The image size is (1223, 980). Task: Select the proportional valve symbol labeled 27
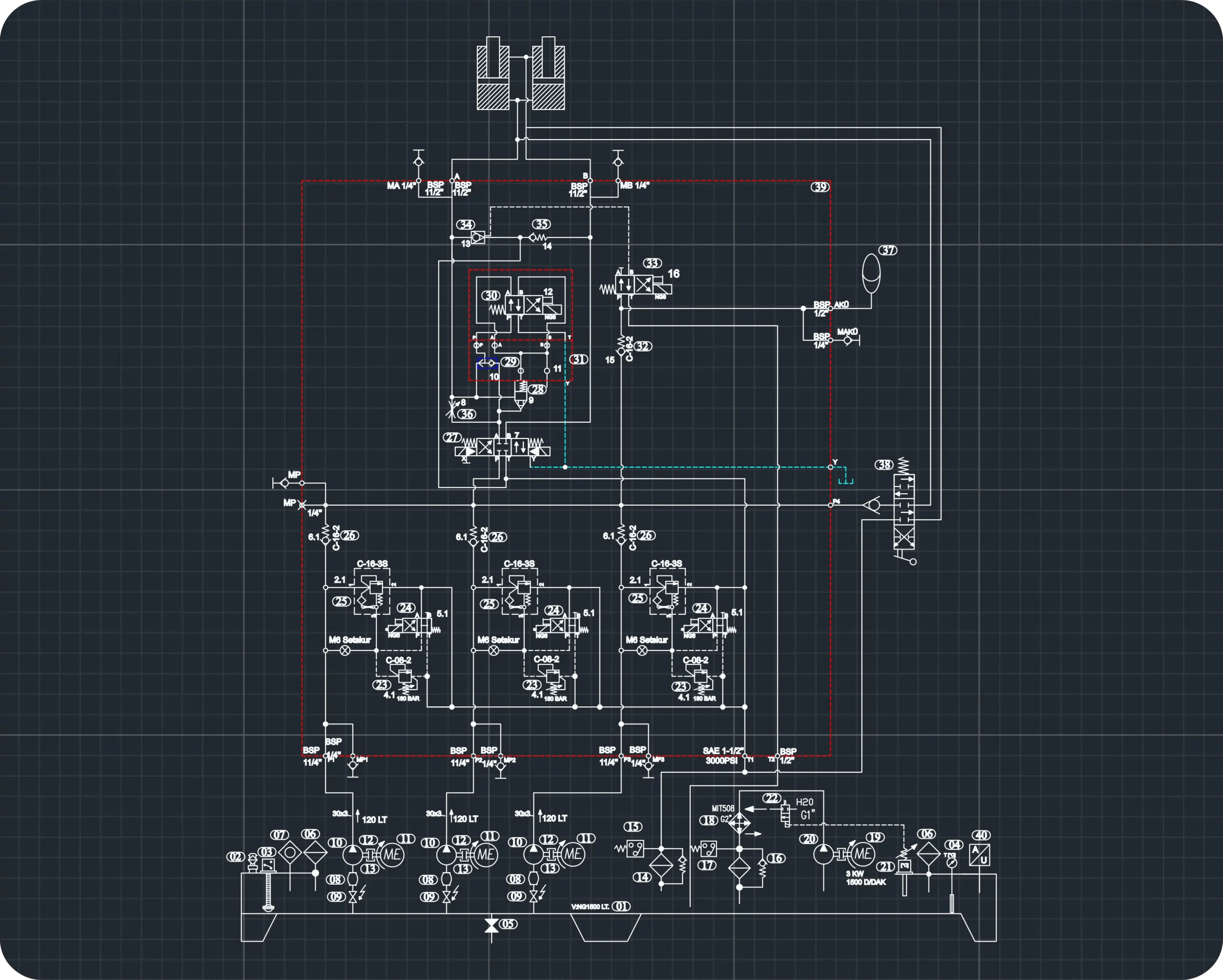pyautogui.click(x=503, y=447)
